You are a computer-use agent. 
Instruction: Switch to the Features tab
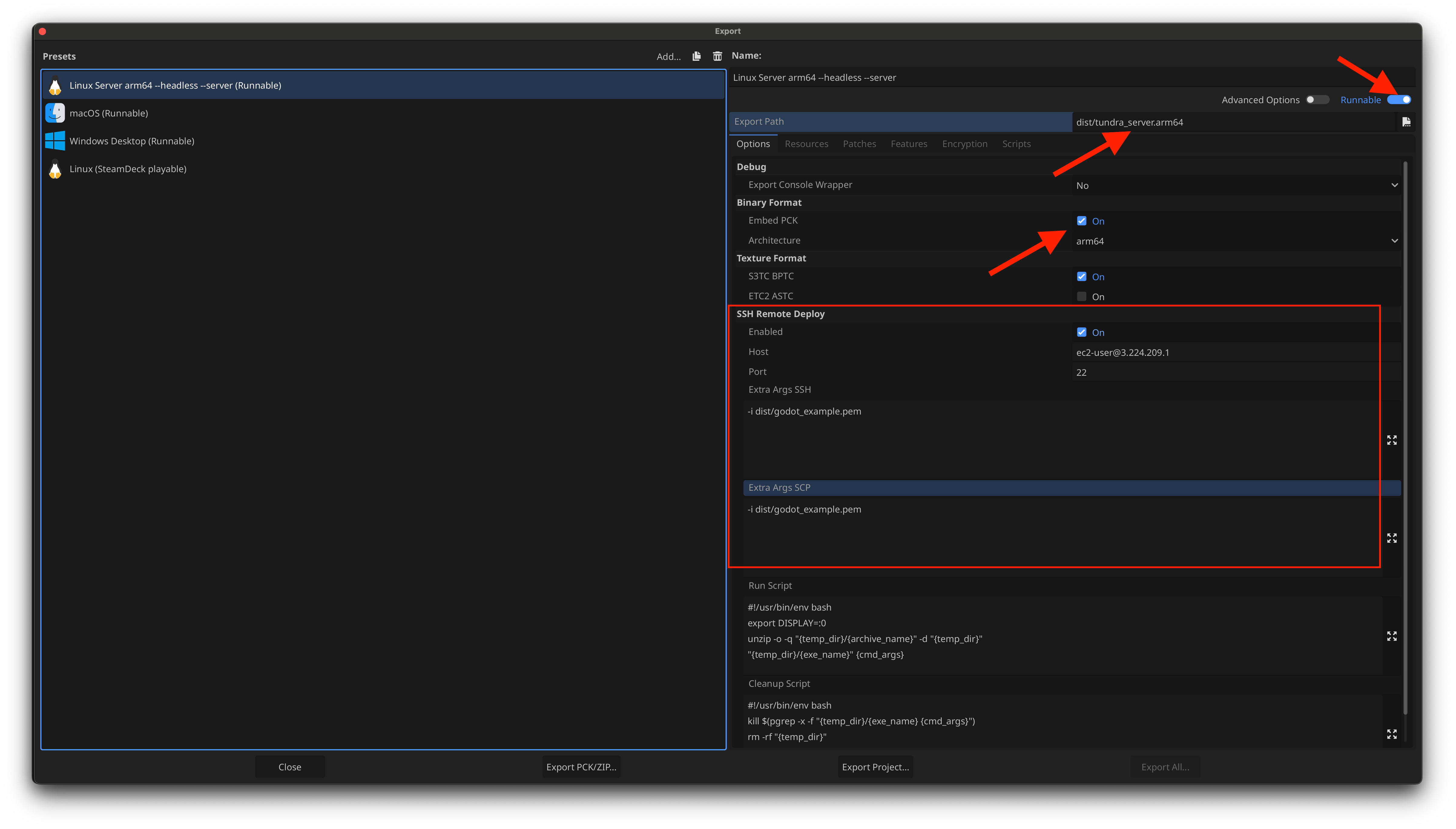(x=909, y=144)
